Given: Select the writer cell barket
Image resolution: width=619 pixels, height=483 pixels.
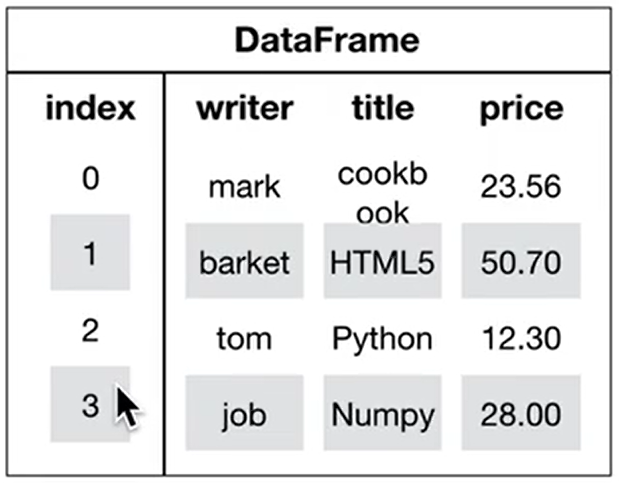Looking at the screenshot, I should 244,261.
